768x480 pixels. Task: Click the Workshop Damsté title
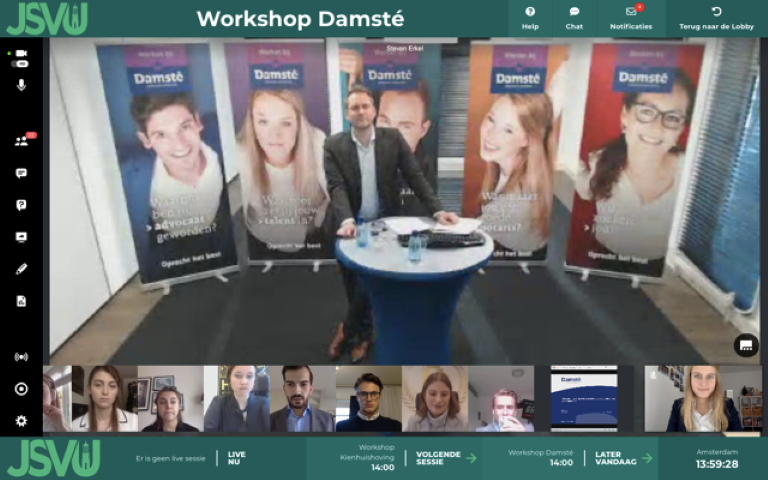300,19
